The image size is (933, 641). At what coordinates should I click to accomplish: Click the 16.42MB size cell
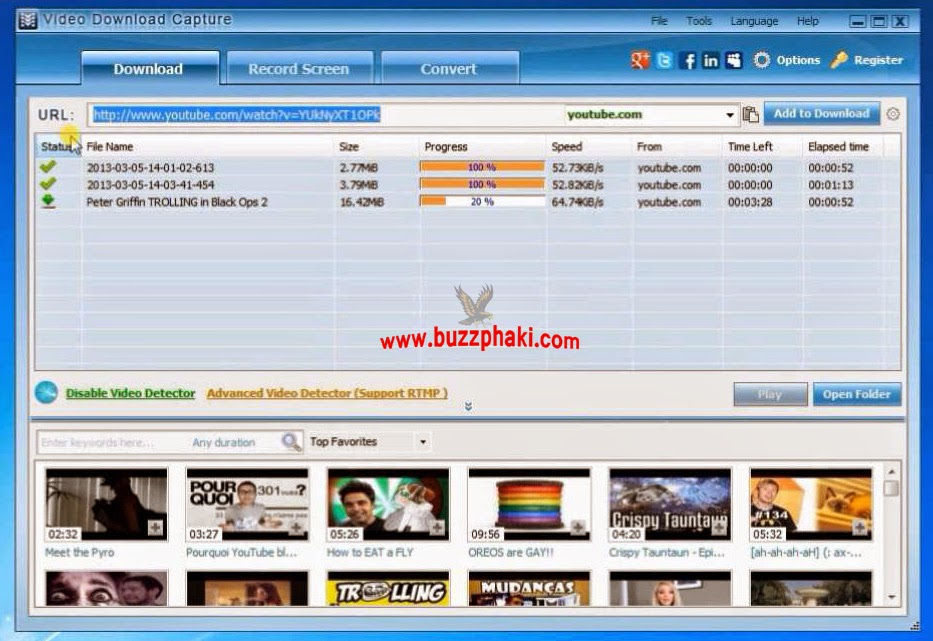point(362,202)
